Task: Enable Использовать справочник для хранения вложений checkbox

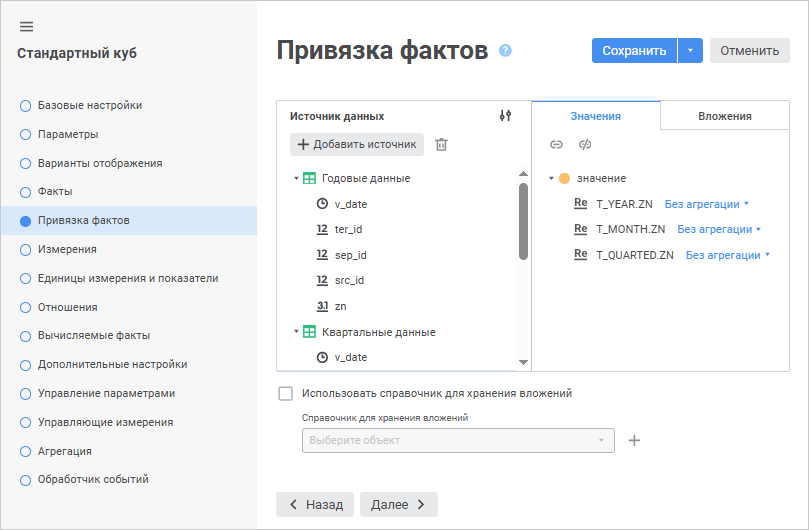Action: click(286, 393)
